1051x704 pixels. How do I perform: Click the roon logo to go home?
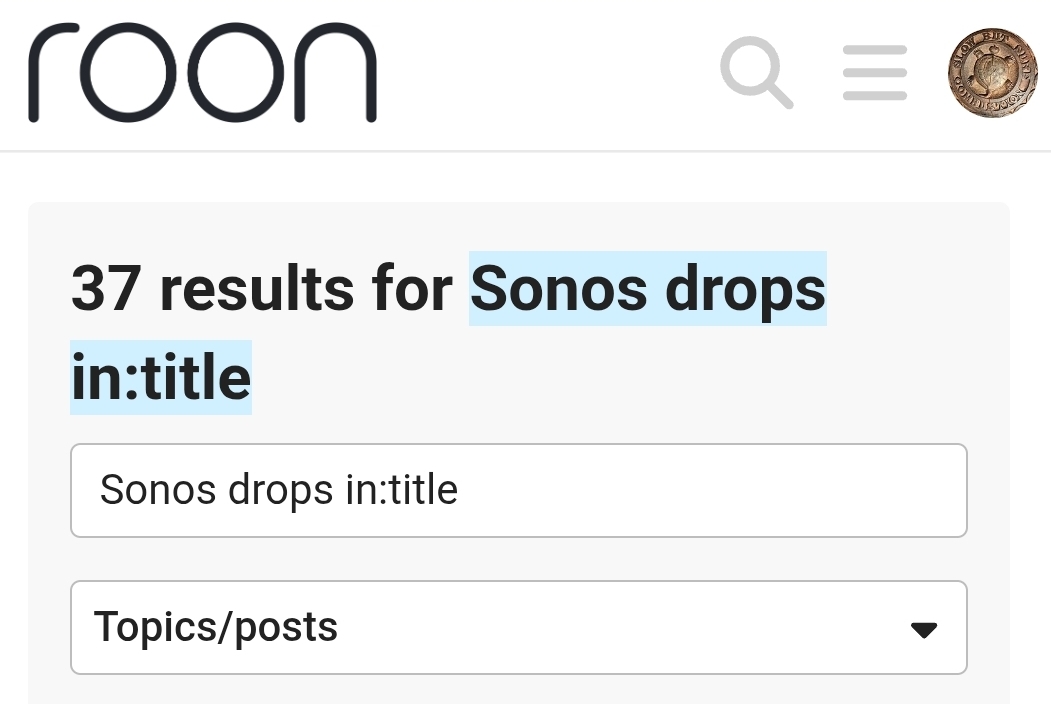202,73
